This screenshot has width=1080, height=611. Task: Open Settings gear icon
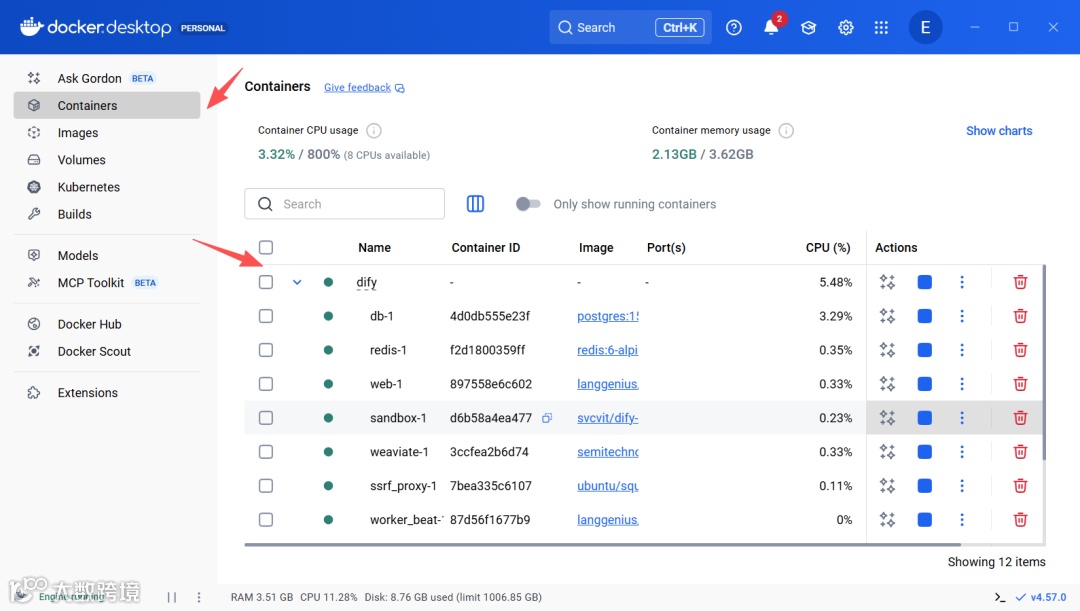(x=846, y=28)
